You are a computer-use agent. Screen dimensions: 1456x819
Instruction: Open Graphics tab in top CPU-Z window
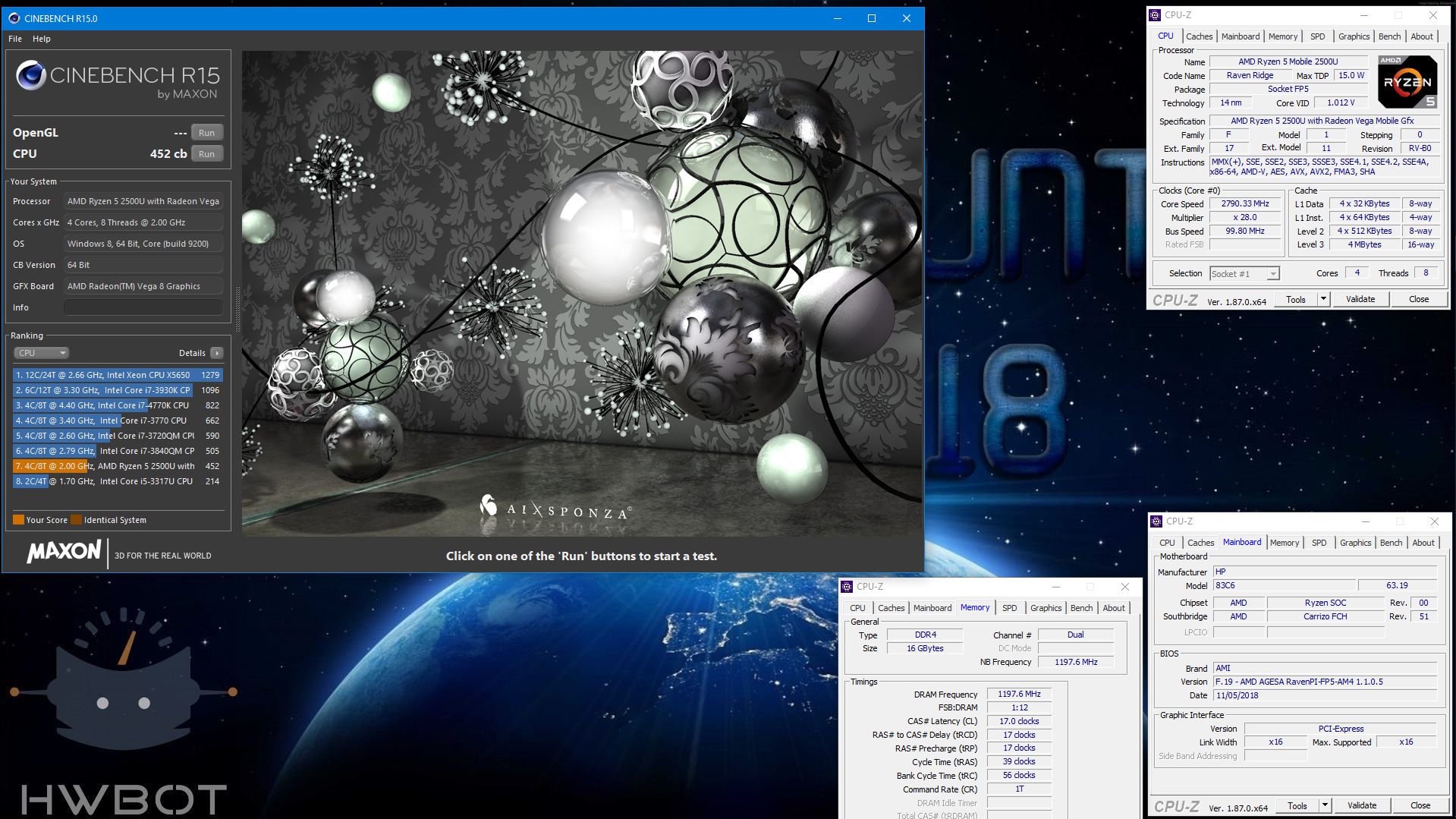click(1354, 36)
